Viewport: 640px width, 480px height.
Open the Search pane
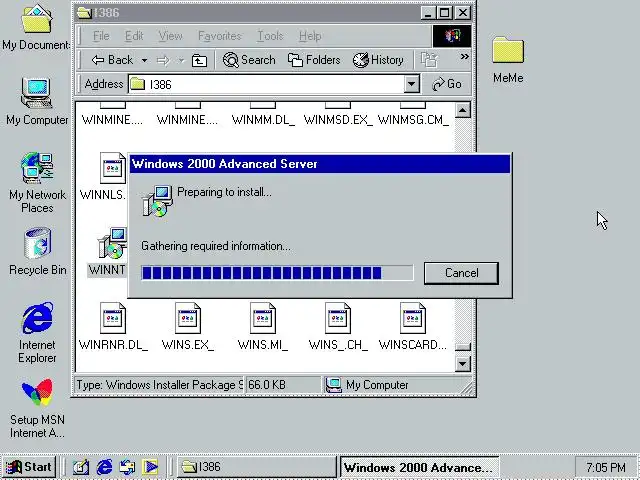249,60
